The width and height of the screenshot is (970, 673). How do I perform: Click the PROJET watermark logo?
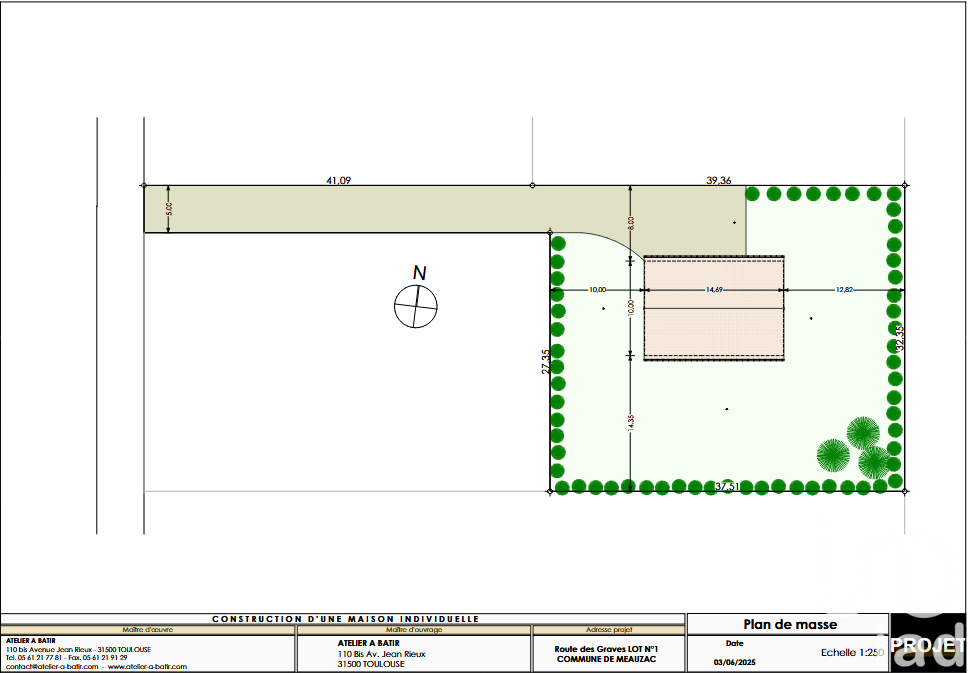pyautogui.click(x=928, y=644)
